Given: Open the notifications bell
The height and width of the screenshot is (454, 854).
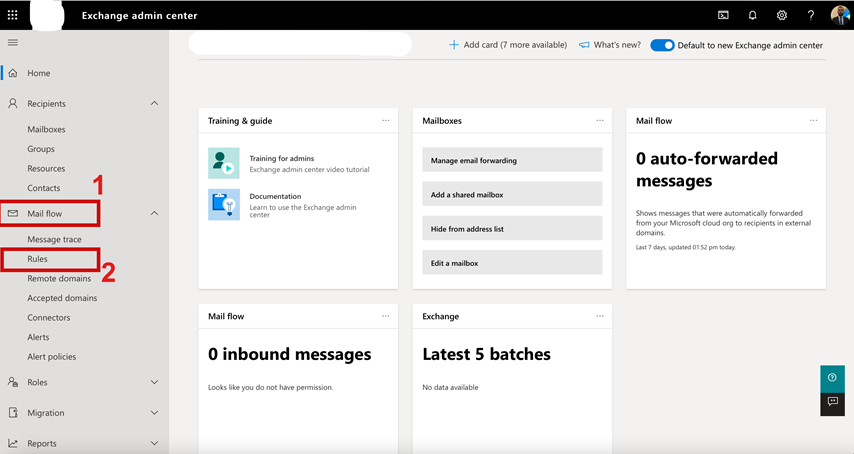Looking at the screenshot, I should point(752,15).
